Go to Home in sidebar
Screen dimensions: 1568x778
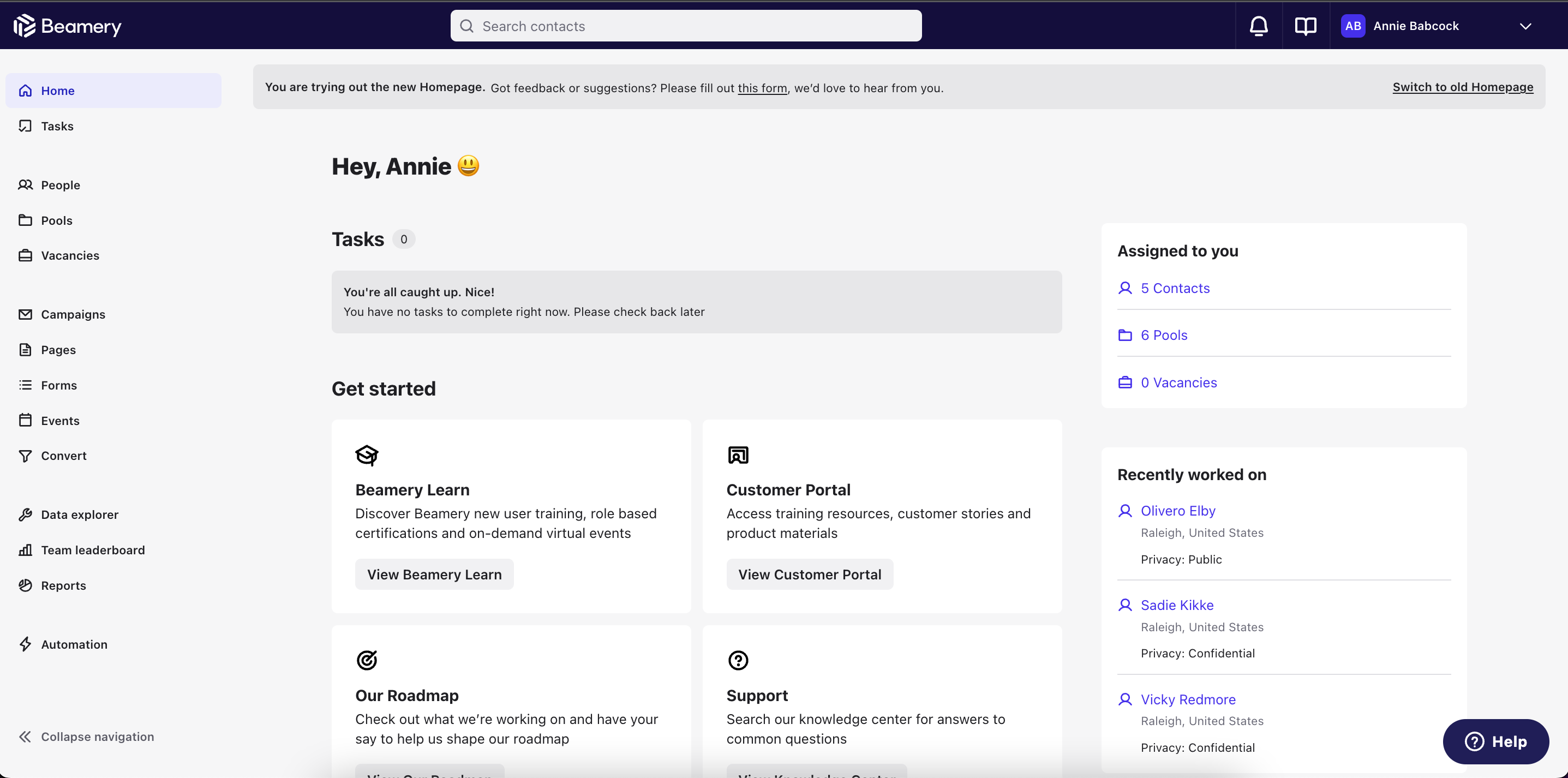click(x=113, y=91)
